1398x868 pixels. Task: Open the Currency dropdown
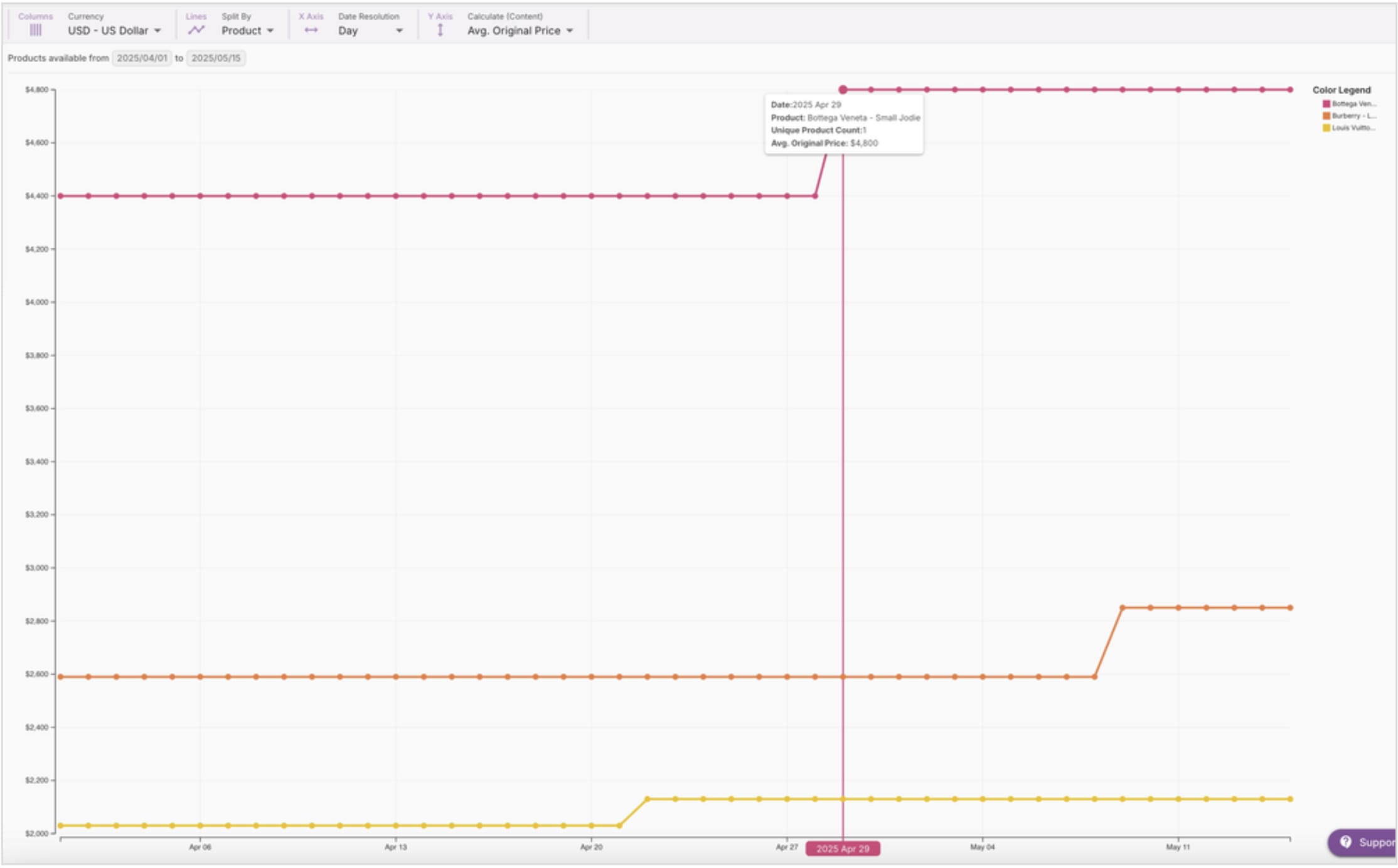113,29
